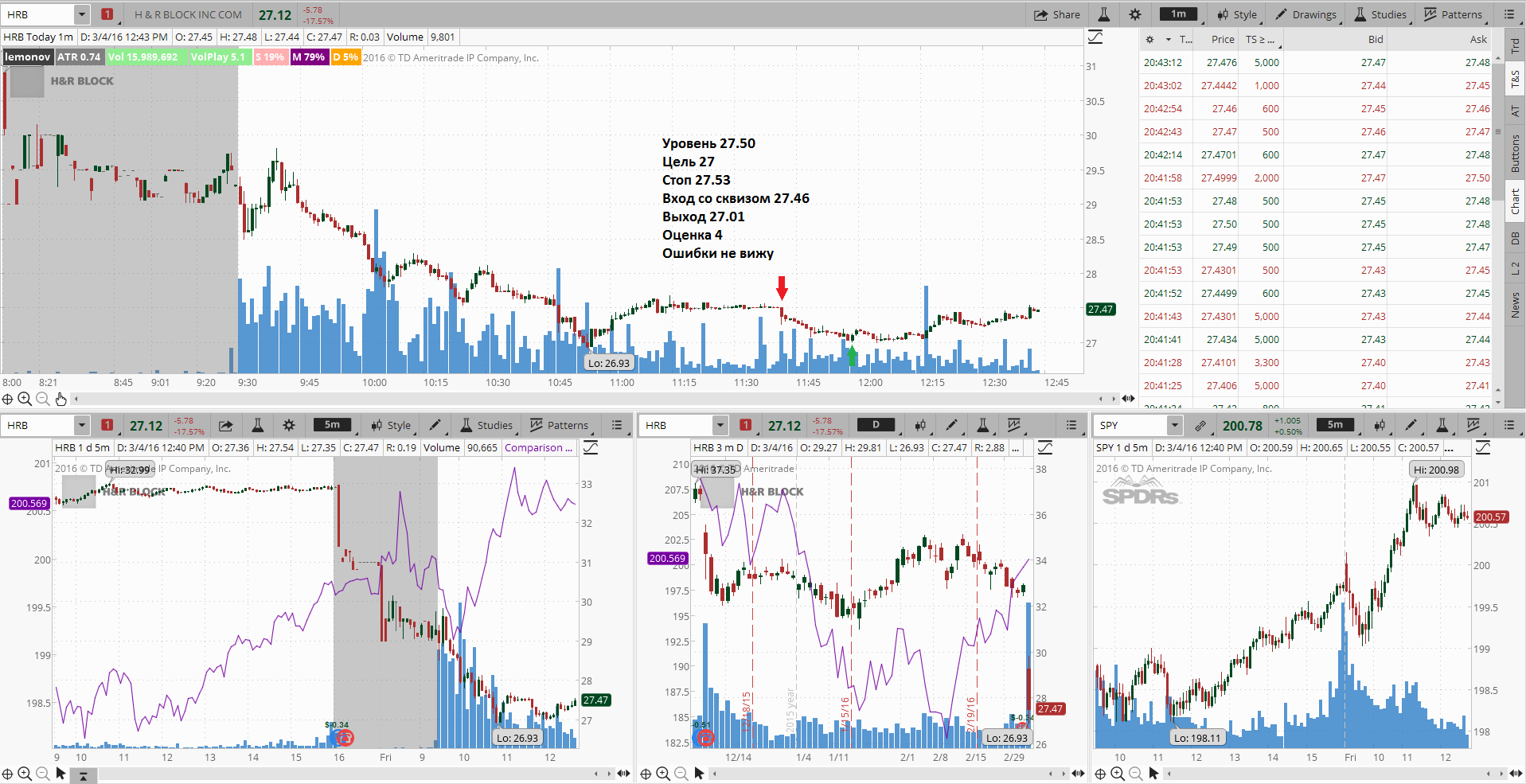Viewport: 1526px width, 784px height.
Task: Click pencil drawings icon in middle chart toolbar
Action: coord(951,425)
